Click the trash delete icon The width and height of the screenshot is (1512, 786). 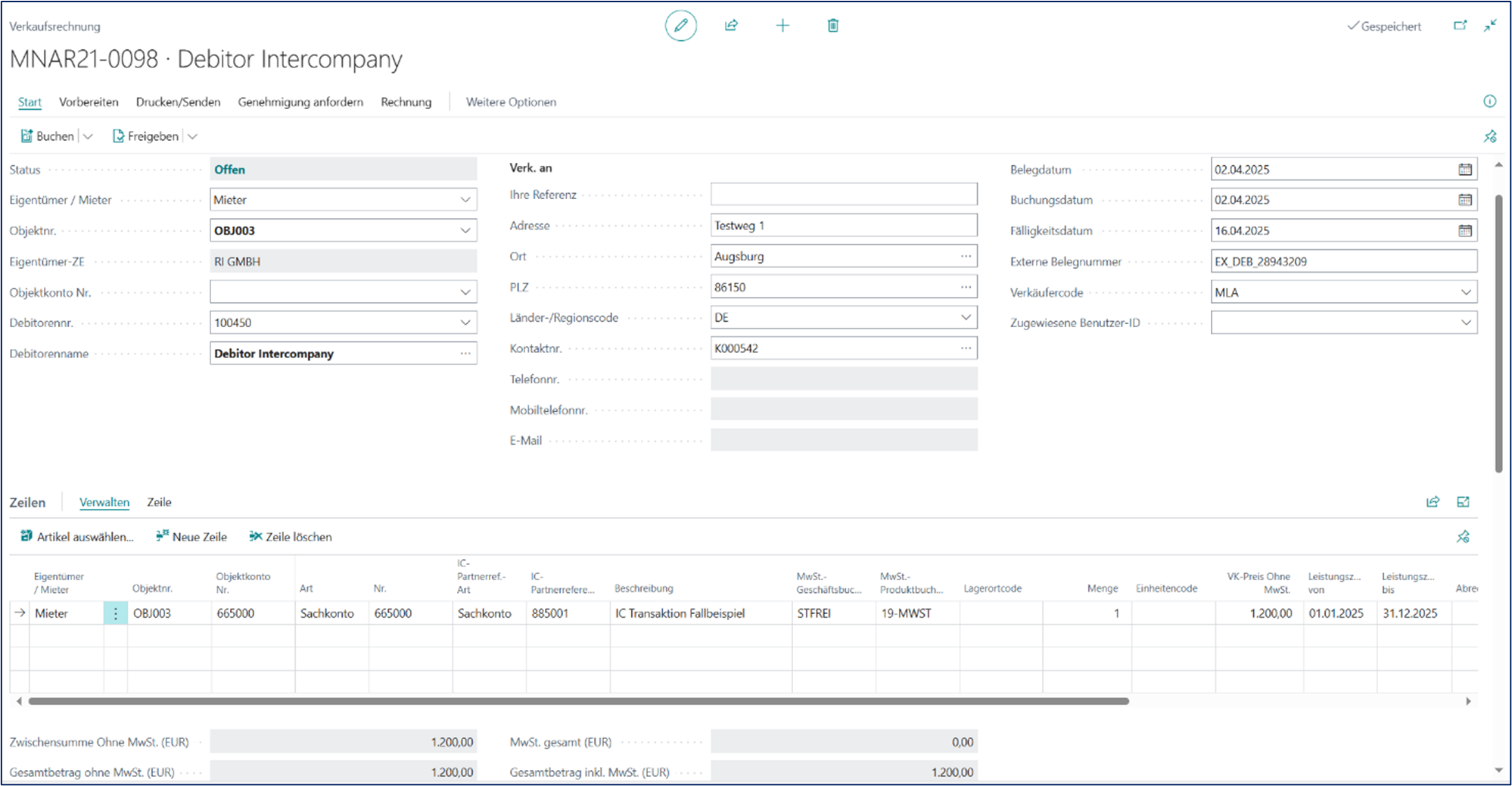pos(832,26)
